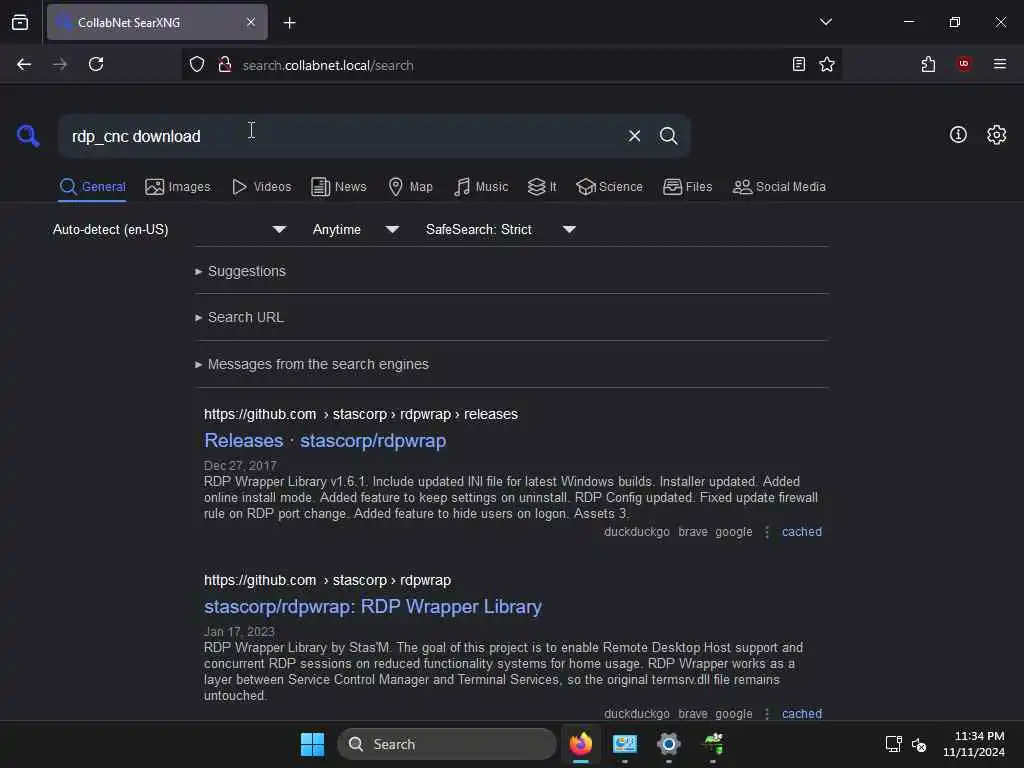The image size is (1024, 768).
Task: Switch to the General category
Action: point(92,187)
